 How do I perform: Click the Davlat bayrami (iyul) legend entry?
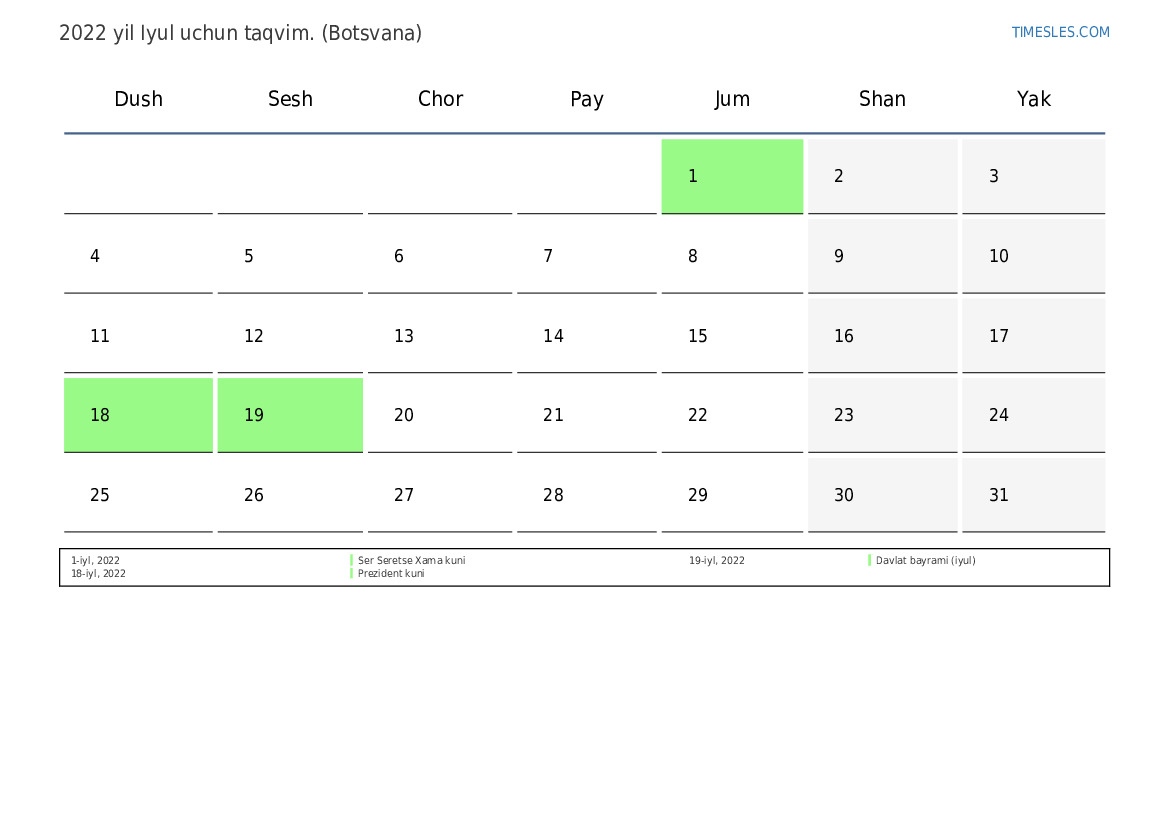pyautogui.click(x=925, y=561)
